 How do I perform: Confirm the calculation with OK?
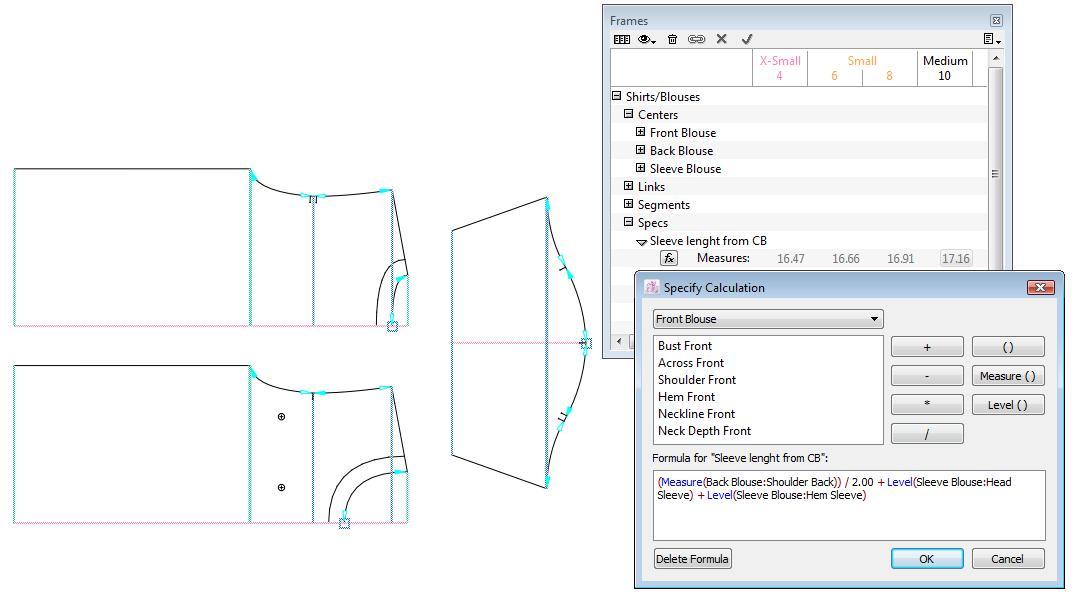point(926,559)
